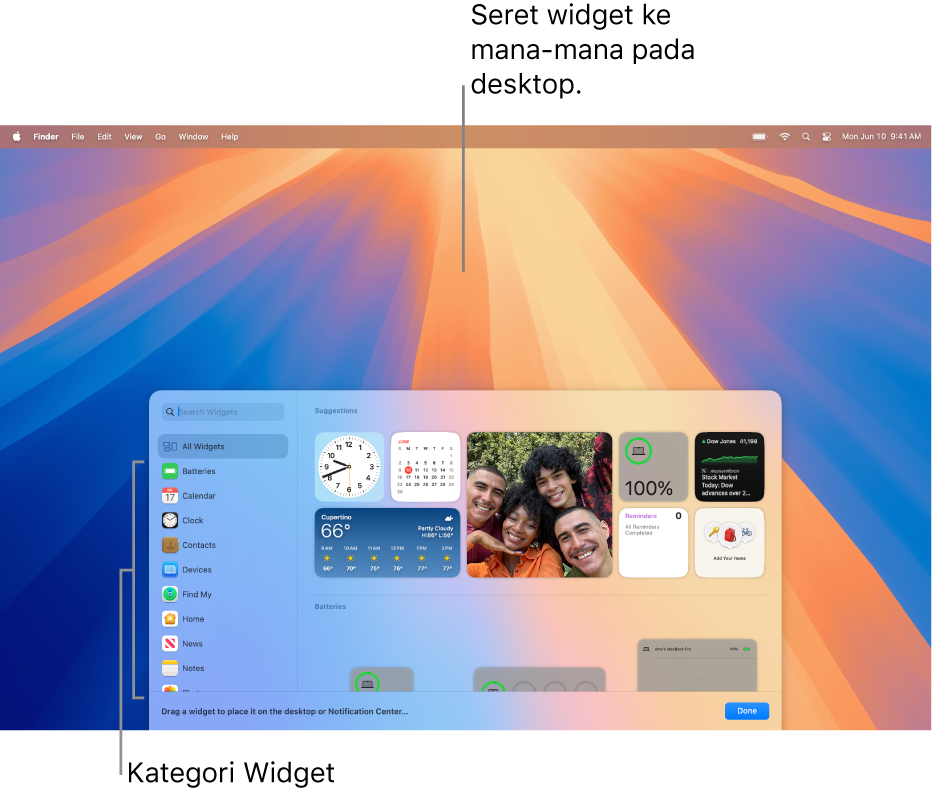Select the Clock category icon
This screenshot has width=934, height=795.
coord(170,520)
